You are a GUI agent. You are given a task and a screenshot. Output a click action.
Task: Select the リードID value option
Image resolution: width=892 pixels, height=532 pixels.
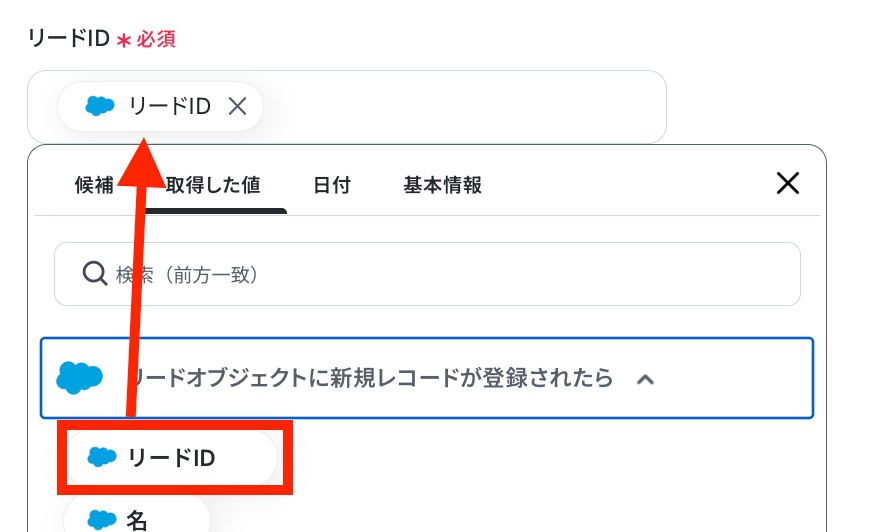tap(171, 457)
